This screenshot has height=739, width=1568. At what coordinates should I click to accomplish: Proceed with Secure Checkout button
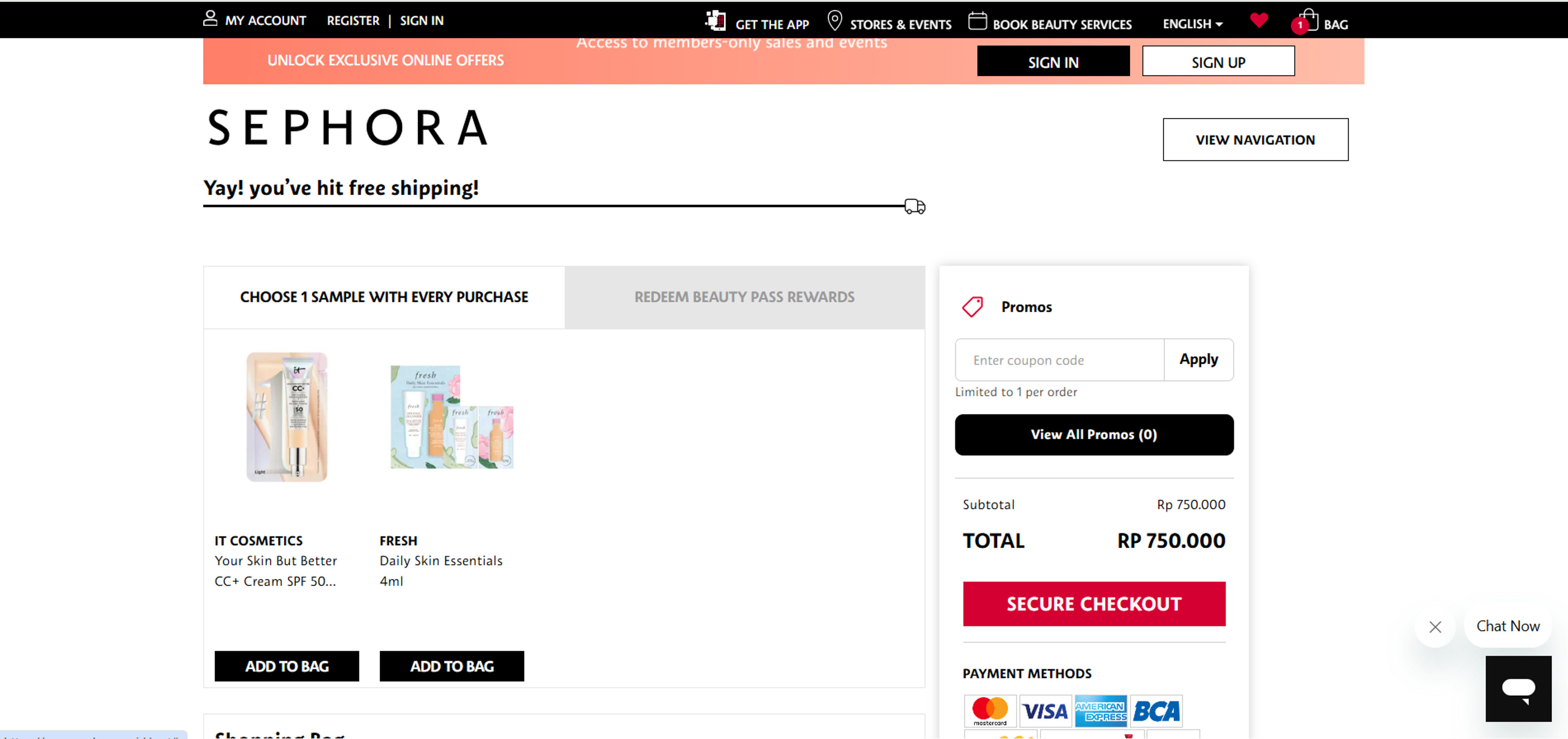[1094, 604]
